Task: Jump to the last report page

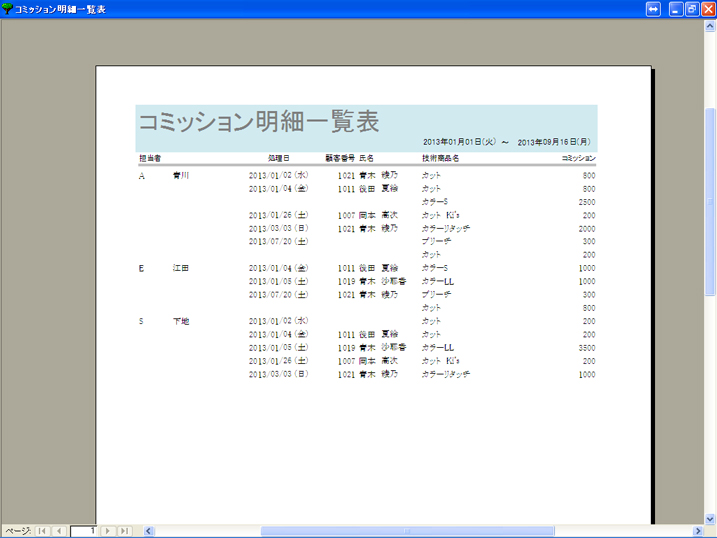Action: tap(124, 531)
